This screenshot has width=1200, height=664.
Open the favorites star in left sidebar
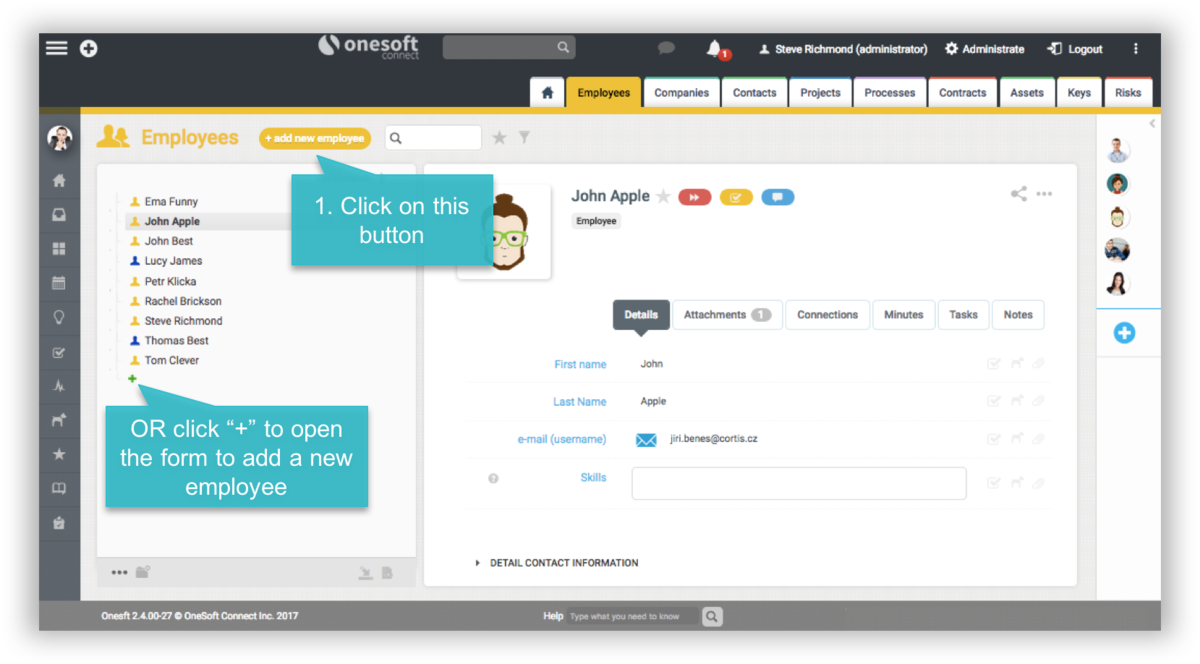coord(59,454)
